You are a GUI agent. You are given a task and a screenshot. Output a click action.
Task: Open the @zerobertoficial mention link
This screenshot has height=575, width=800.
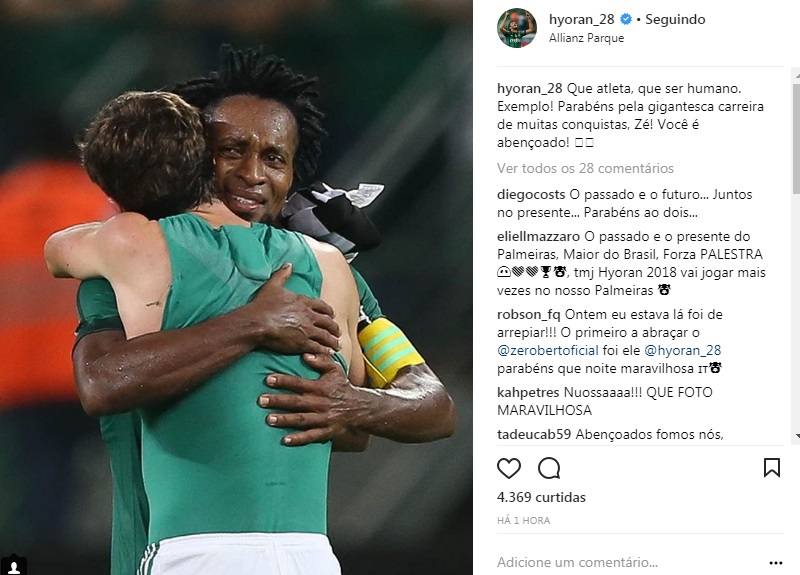(x=547, y=351)
